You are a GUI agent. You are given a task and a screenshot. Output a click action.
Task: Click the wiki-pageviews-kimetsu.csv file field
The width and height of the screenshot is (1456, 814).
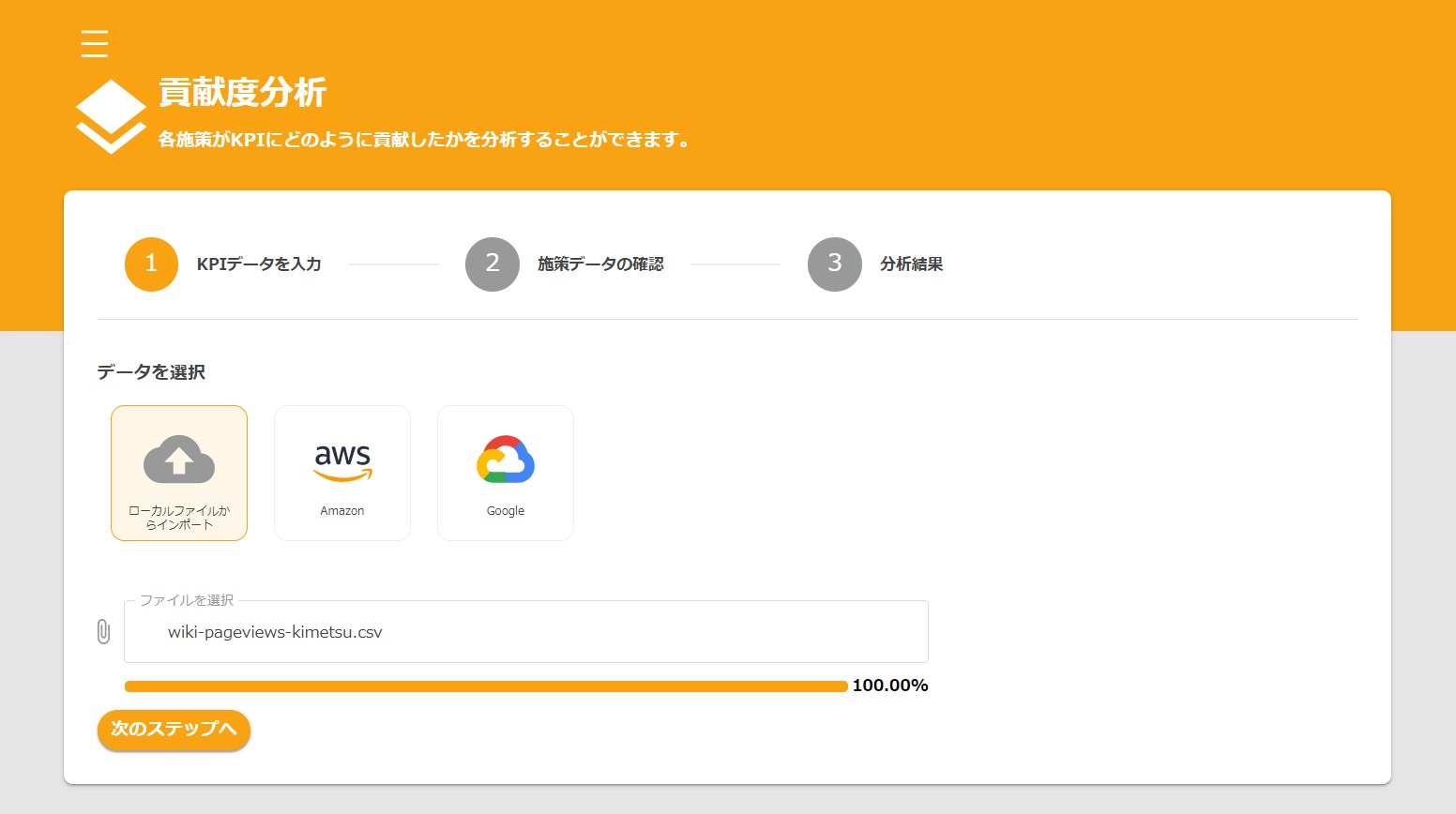[x=526, y=632]
